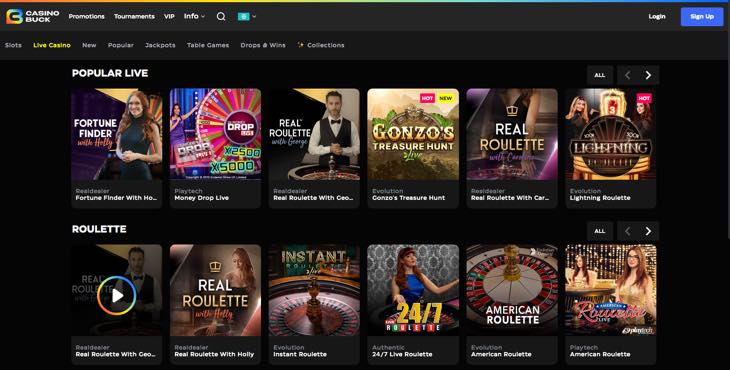Switch to the New tab
The image size is (730, 370).
pos(89,45)
